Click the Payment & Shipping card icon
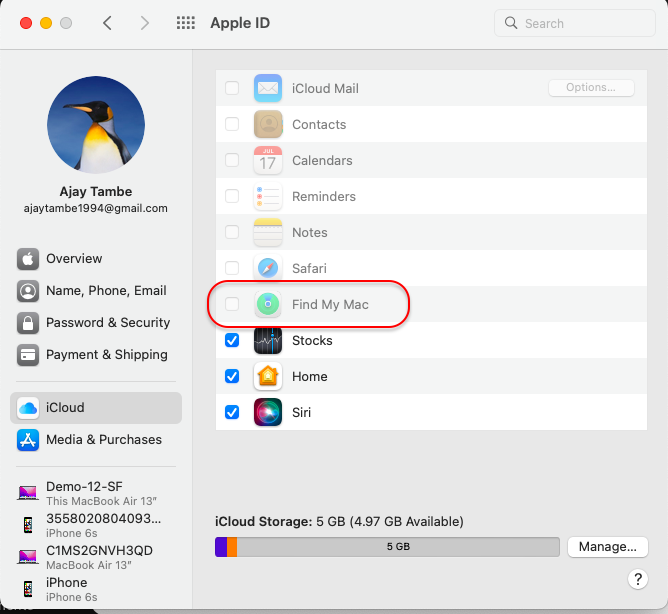Viewport: 668px width, 614px height. tap(28, 355)
